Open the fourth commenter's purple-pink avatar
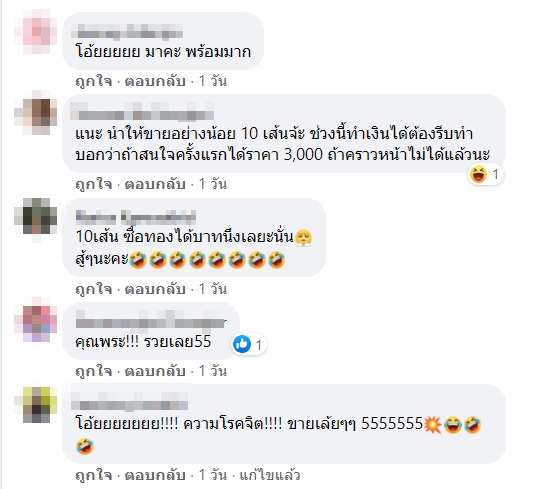 (36, 319)
